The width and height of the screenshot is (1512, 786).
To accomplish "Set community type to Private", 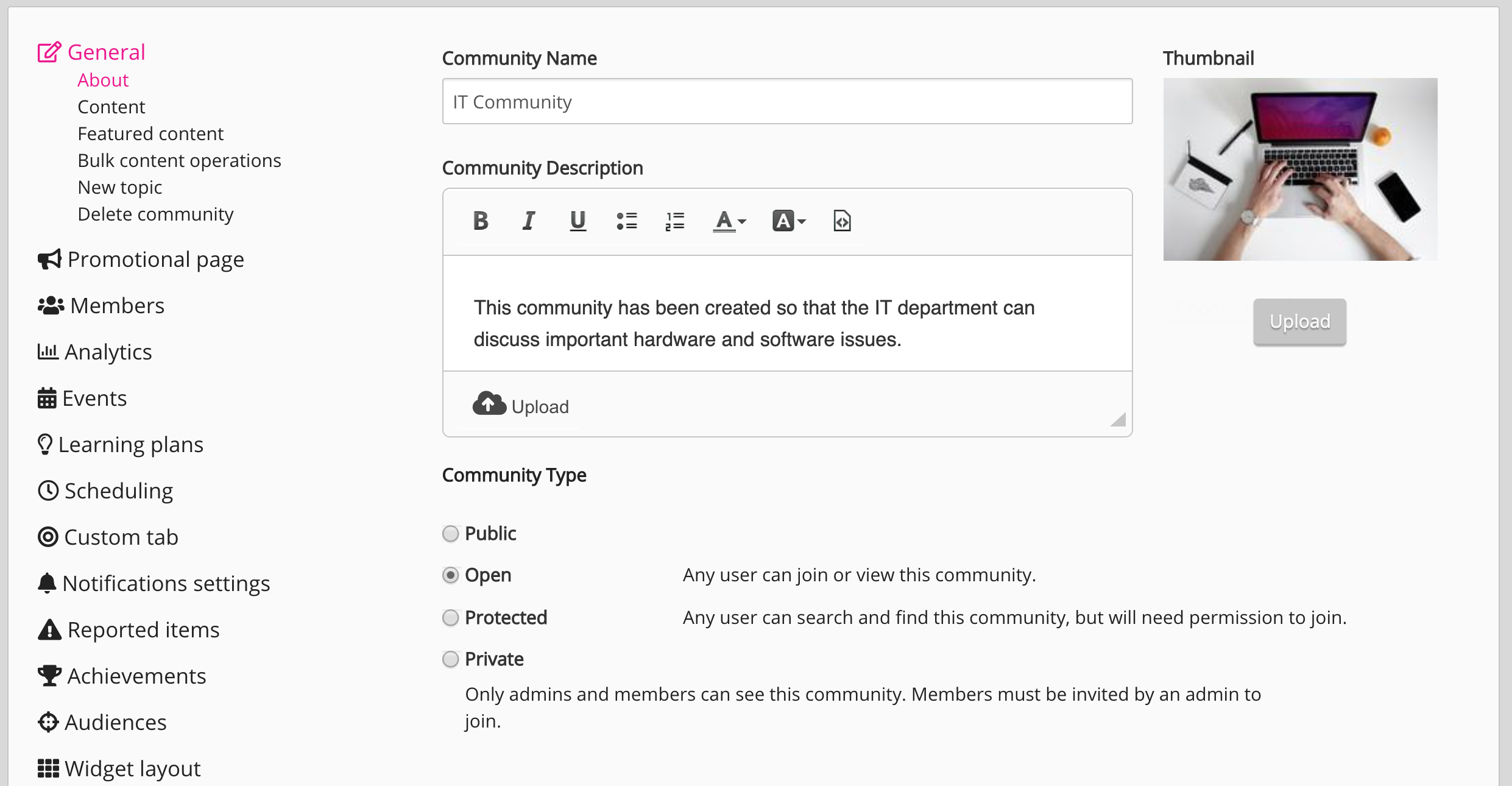I will coord(451,659).
